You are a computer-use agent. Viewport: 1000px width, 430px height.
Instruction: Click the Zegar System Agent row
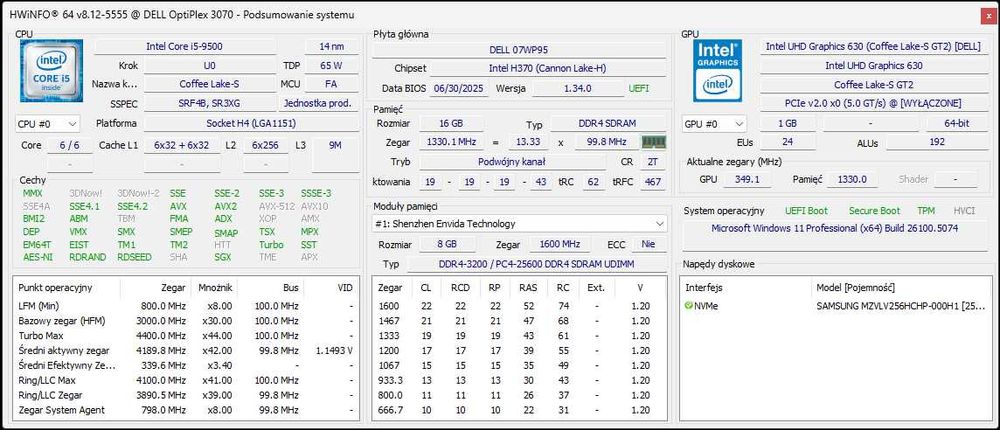pos(186,410)
